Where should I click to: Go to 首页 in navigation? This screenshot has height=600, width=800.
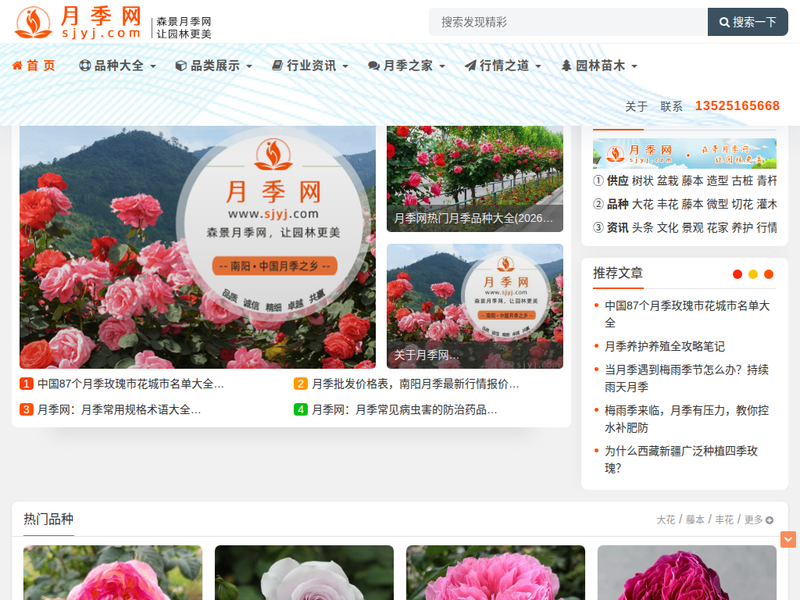[34, 65]
